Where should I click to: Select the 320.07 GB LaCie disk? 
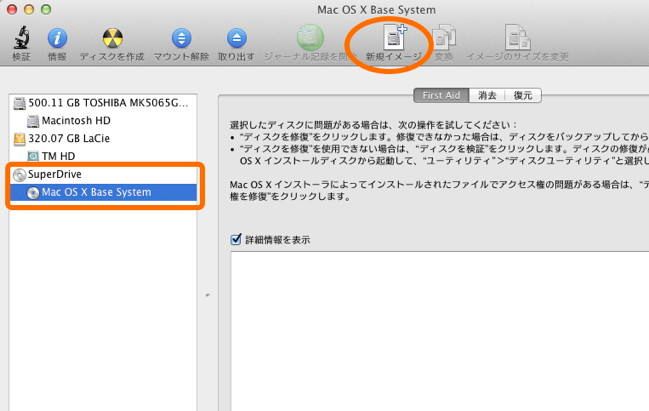102,138
